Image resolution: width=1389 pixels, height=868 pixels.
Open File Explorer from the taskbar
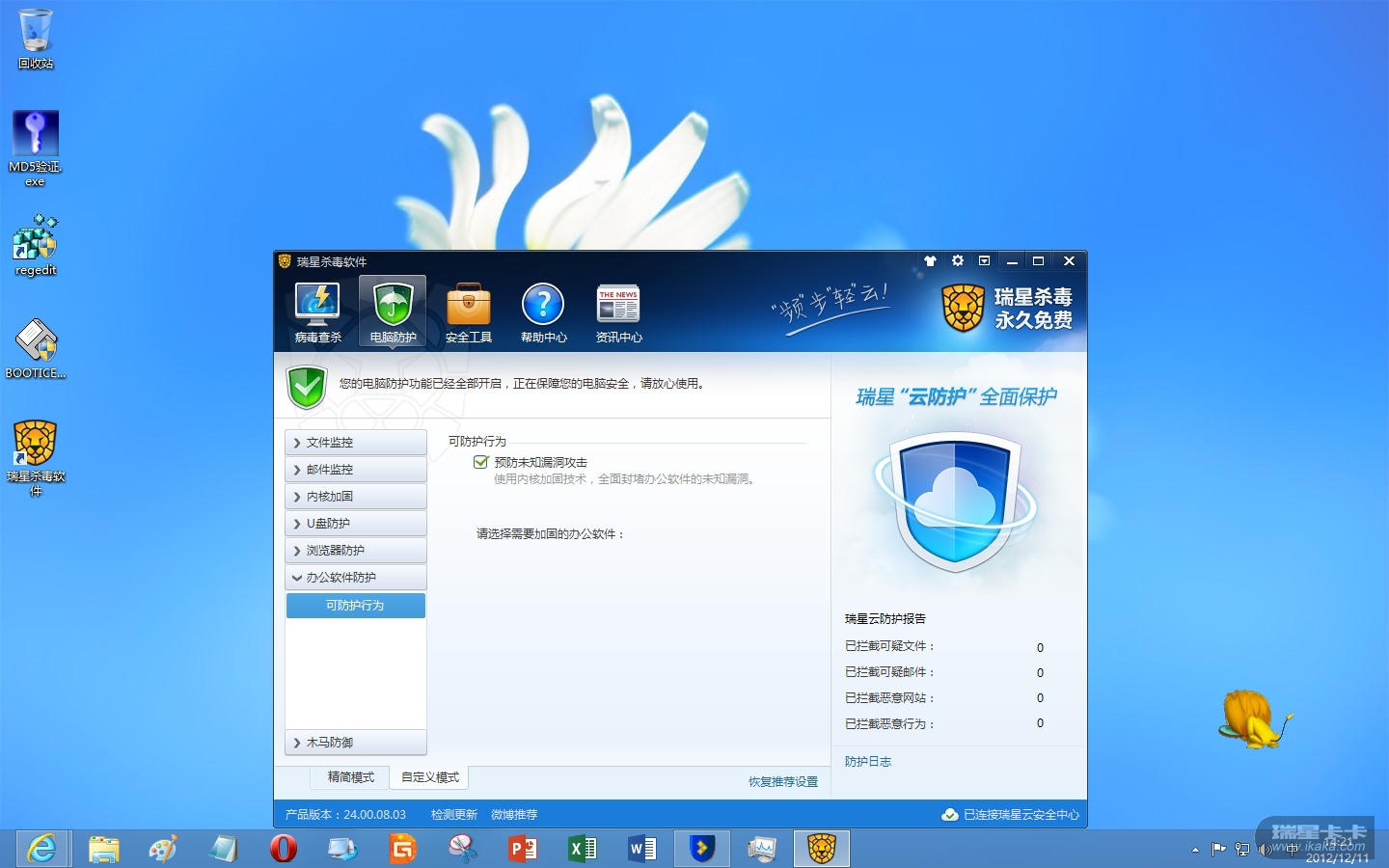[103, 849]
